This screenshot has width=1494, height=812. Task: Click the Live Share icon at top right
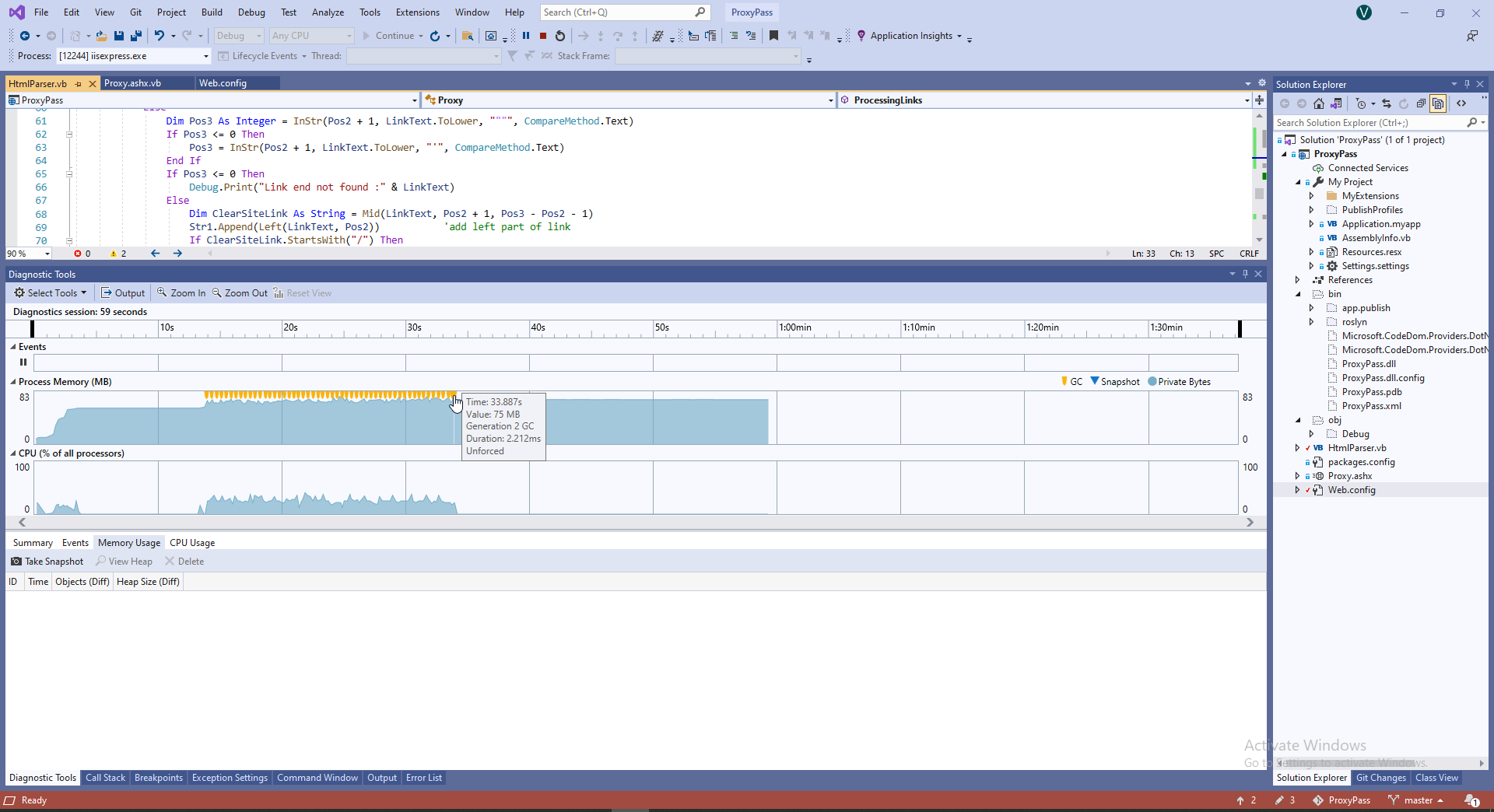point(1472,36)
